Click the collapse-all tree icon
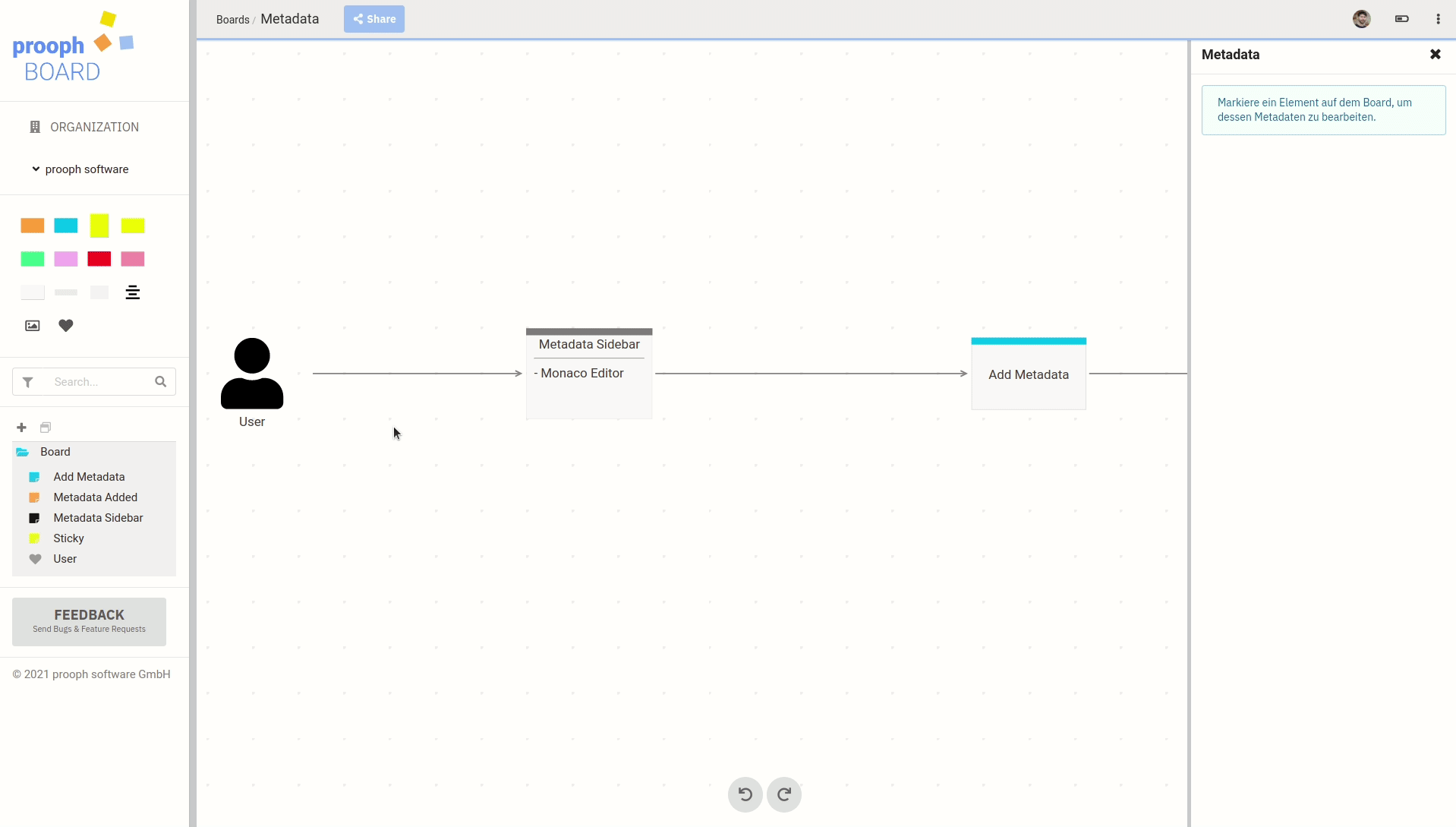The height and width of the screenshot is (827, 1456). 46,428
